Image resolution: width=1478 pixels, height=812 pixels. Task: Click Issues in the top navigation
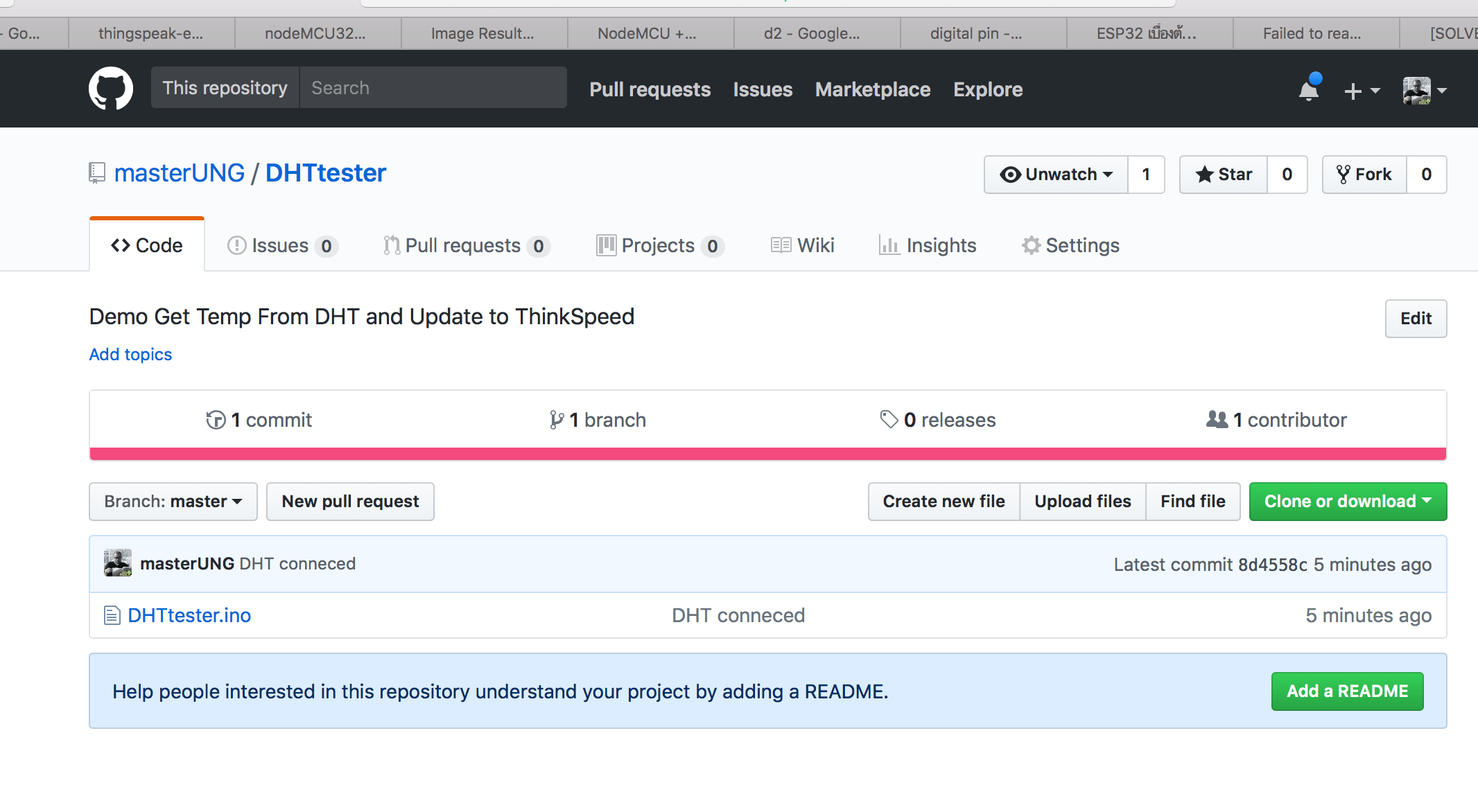tap(763, 89)
